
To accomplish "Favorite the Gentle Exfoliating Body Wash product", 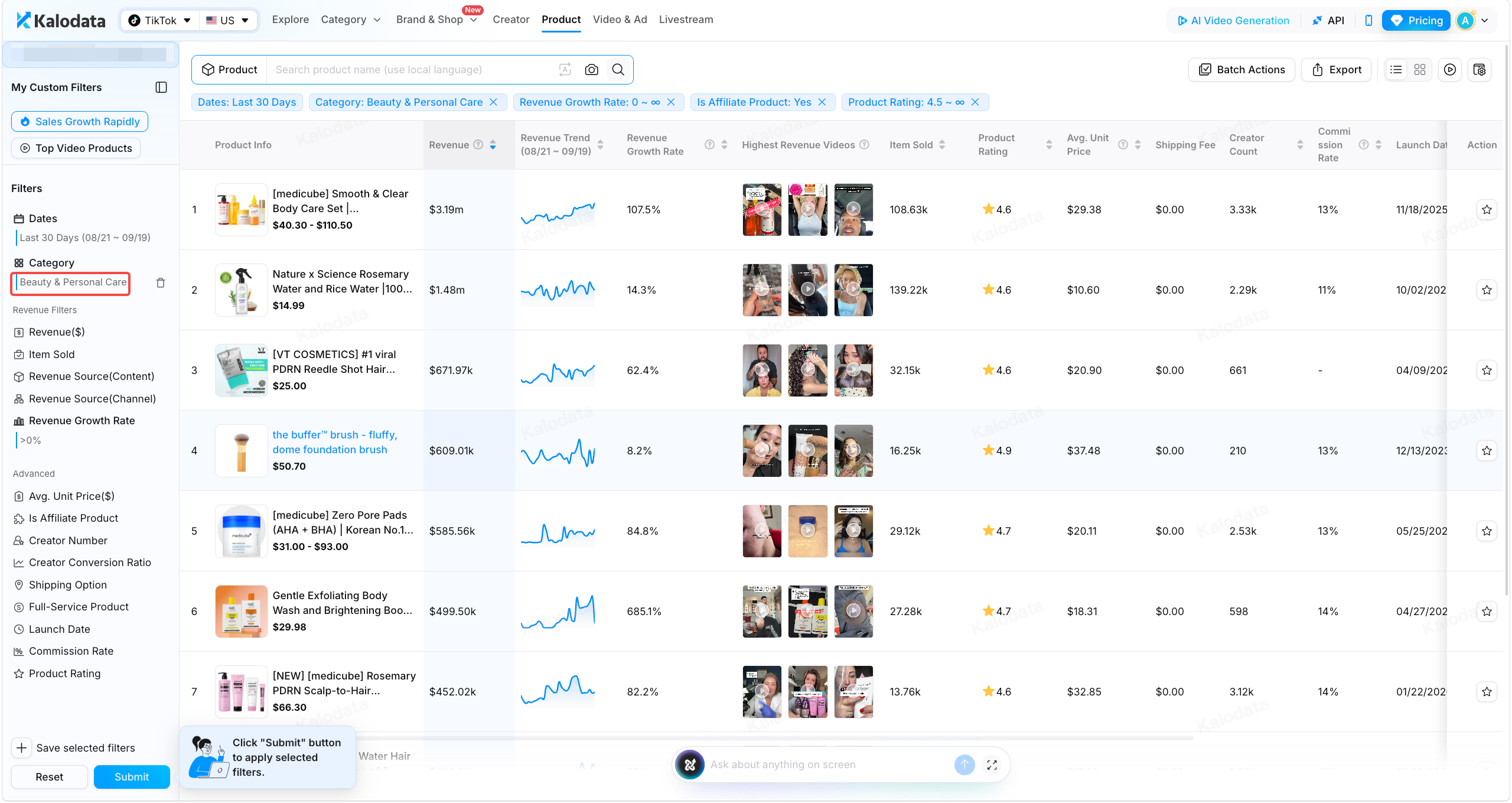I will 1487,612.
